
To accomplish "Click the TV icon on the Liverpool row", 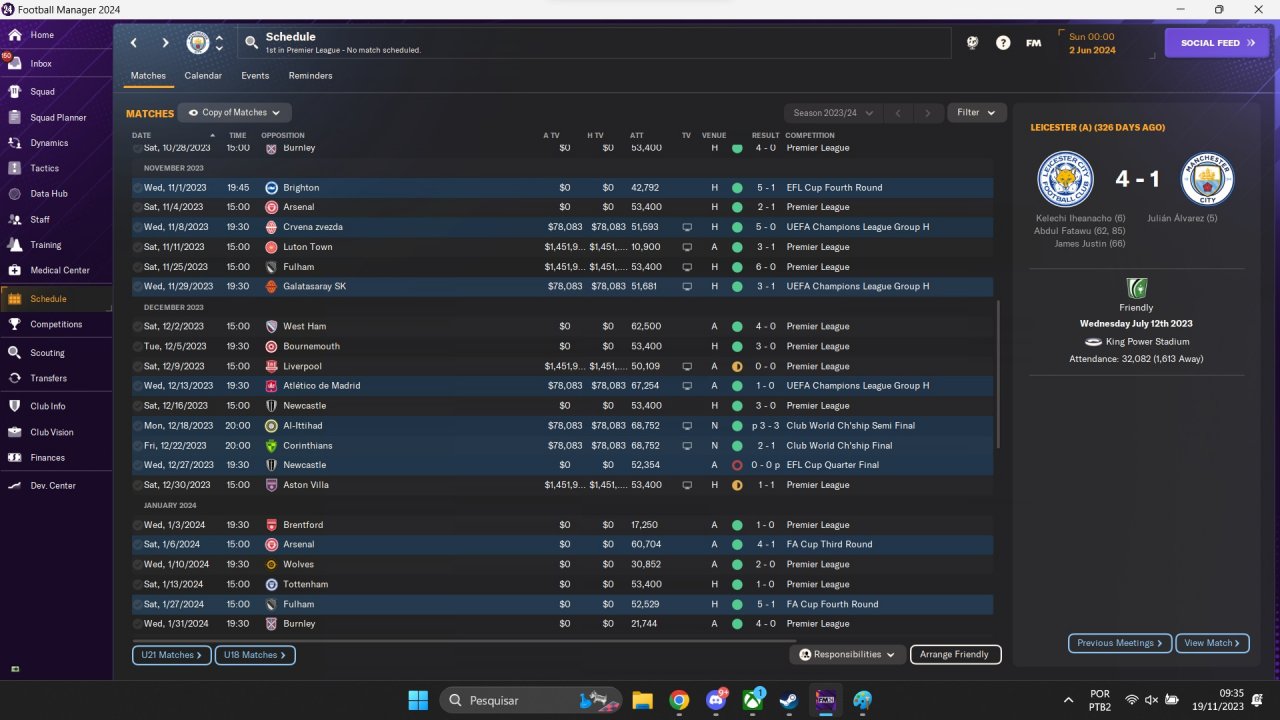I will coord(687,366).
